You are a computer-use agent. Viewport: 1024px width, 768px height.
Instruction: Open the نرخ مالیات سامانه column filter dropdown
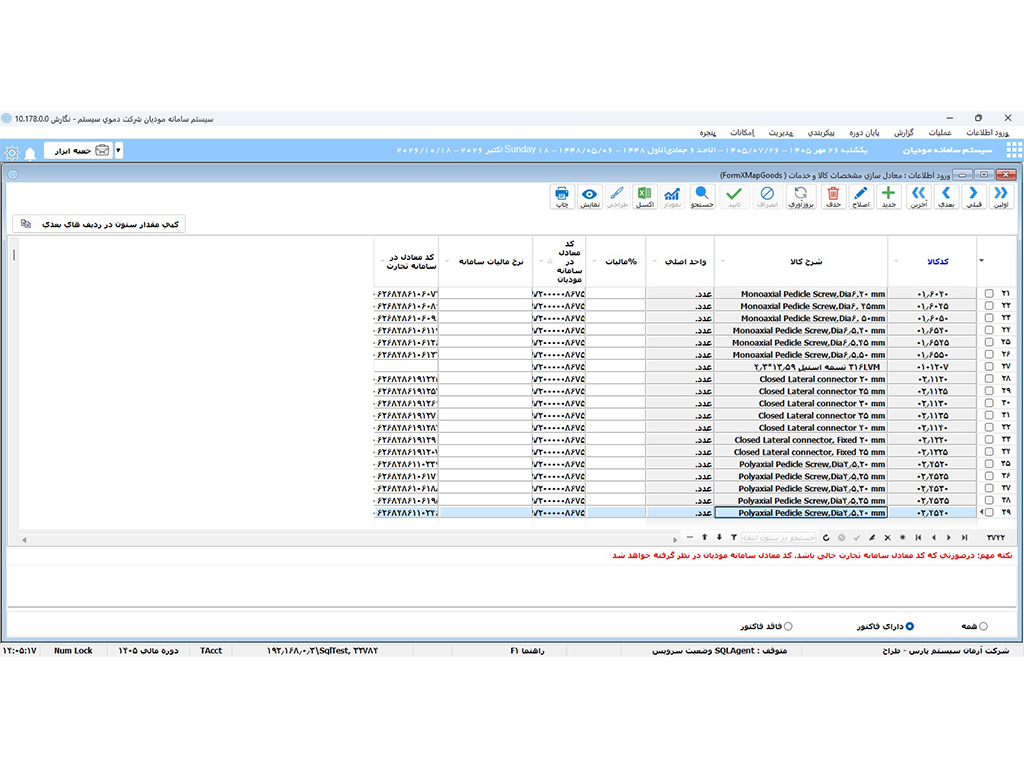[x=447, y=261]
